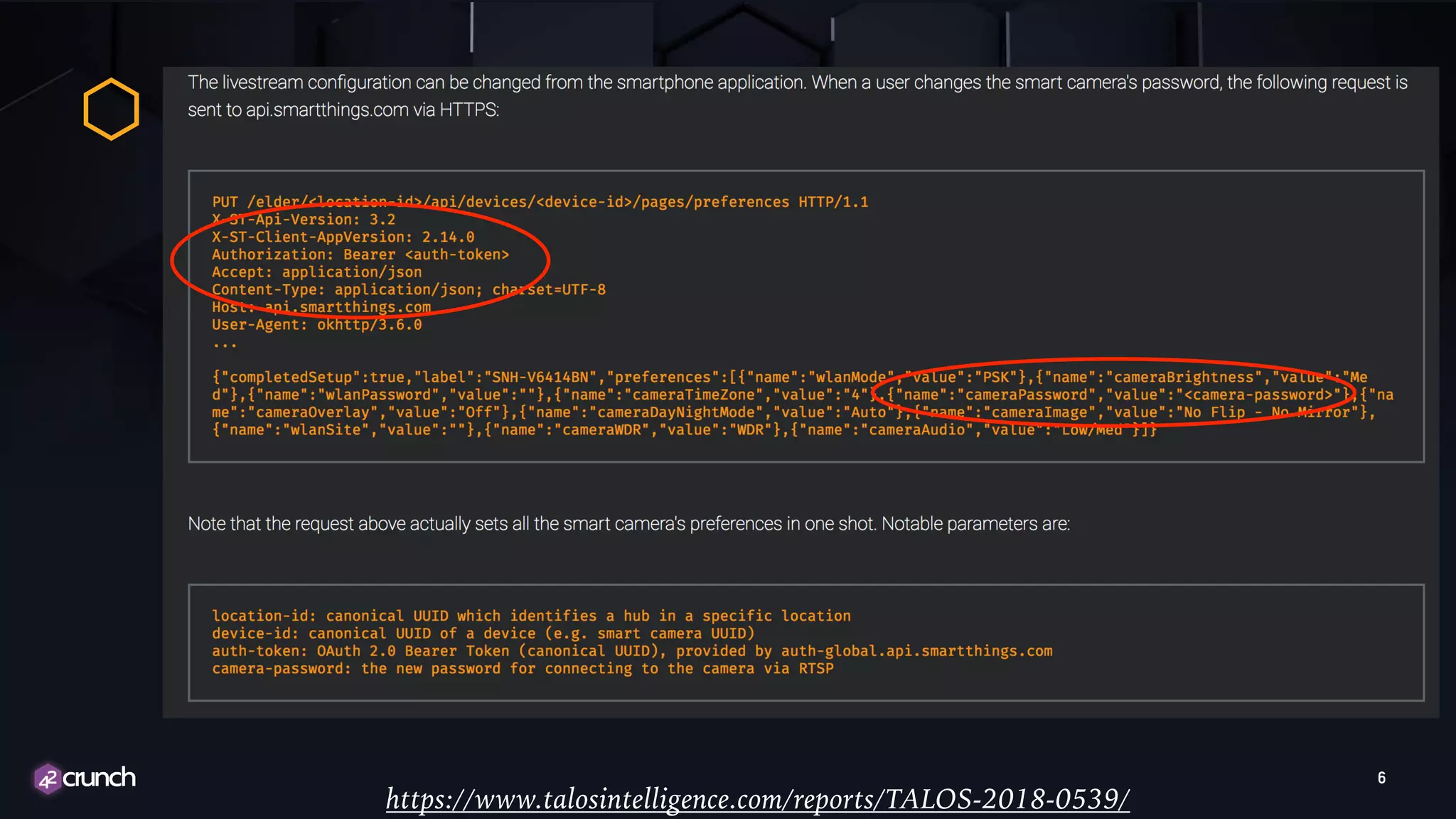Click the User-Agent okhttp header line

316,324
